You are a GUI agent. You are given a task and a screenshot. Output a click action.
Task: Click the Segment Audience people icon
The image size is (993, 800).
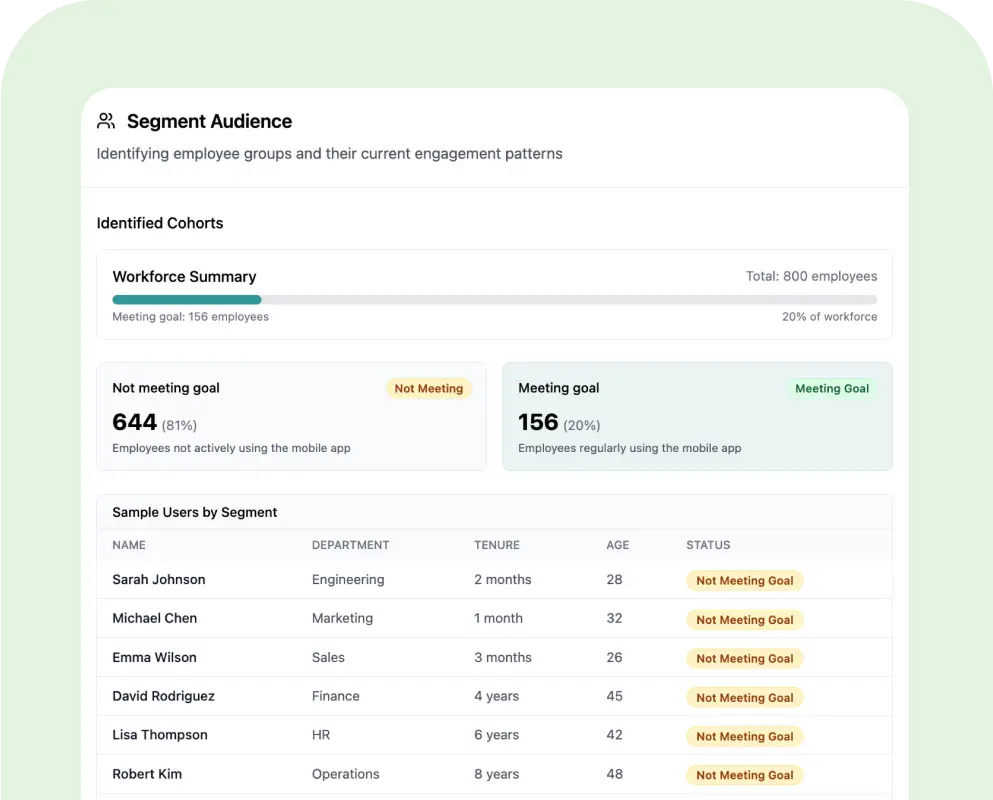tap(106, 121)
